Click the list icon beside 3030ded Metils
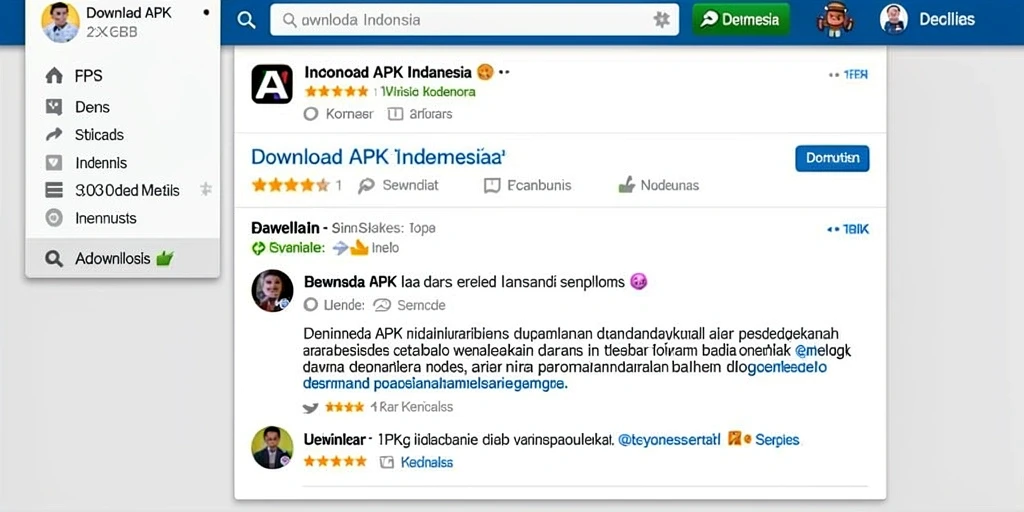Viewport: 1024px width, 512px height. (x=54, y=190)
